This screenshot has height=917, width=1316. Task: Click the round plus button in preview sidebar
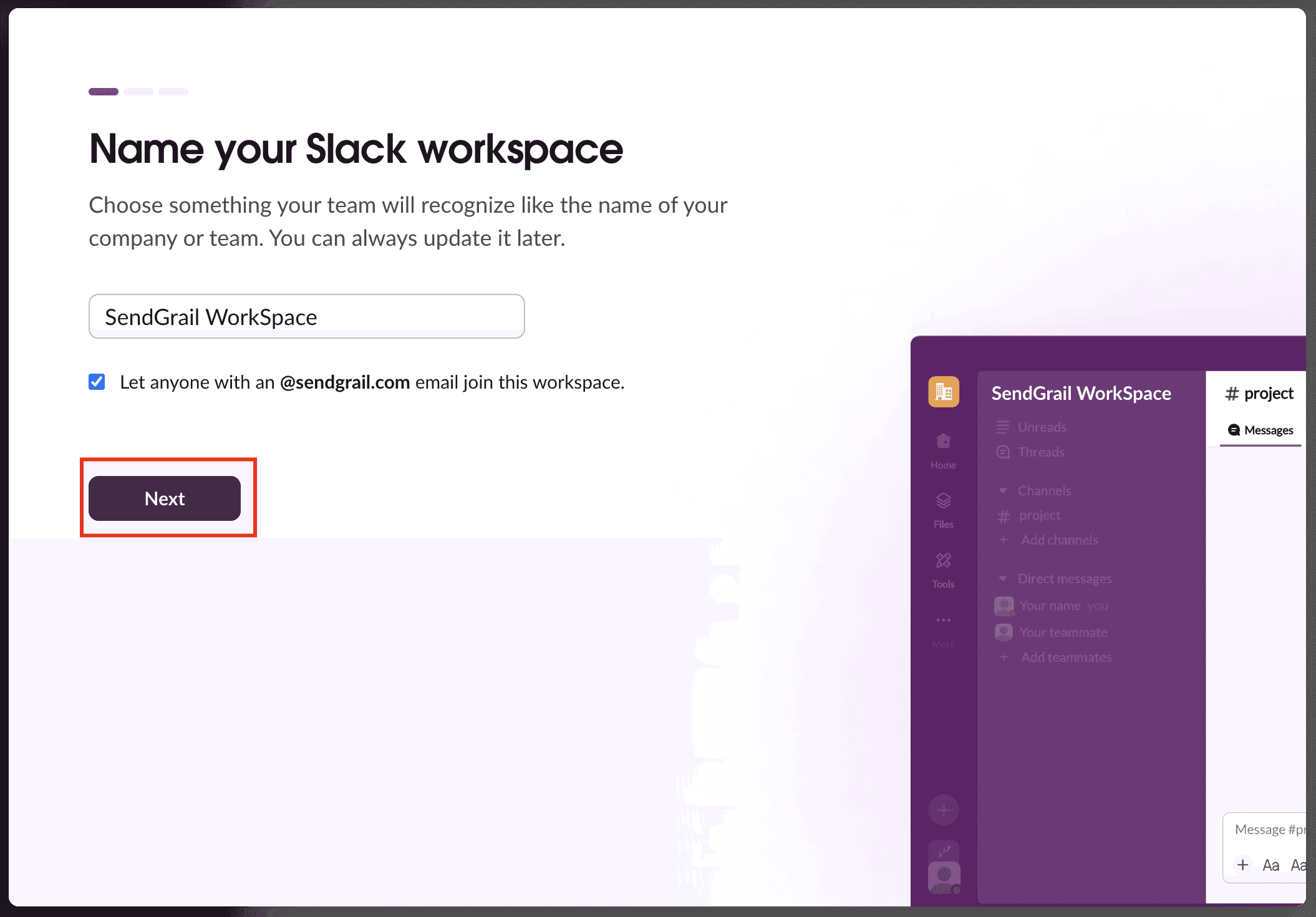pos(944,810)
